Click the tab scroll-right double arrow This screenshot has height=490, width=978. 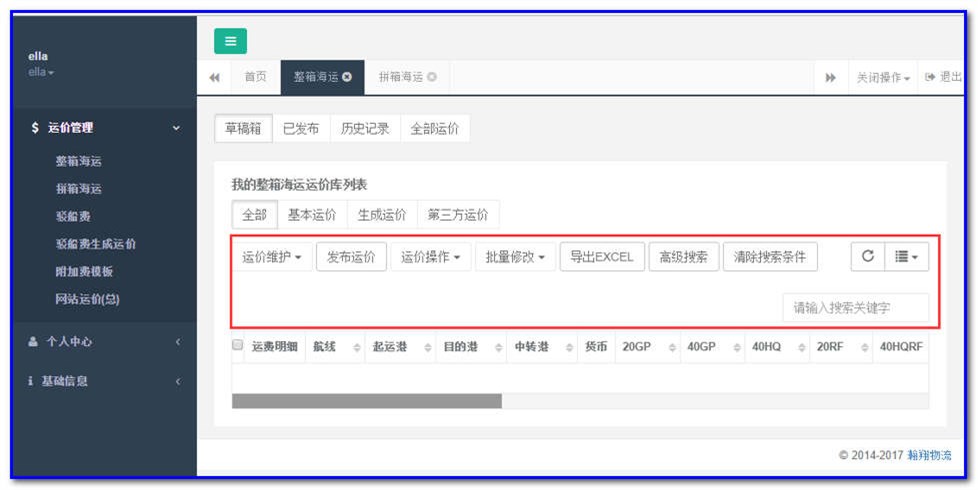[x=830, y=78]
